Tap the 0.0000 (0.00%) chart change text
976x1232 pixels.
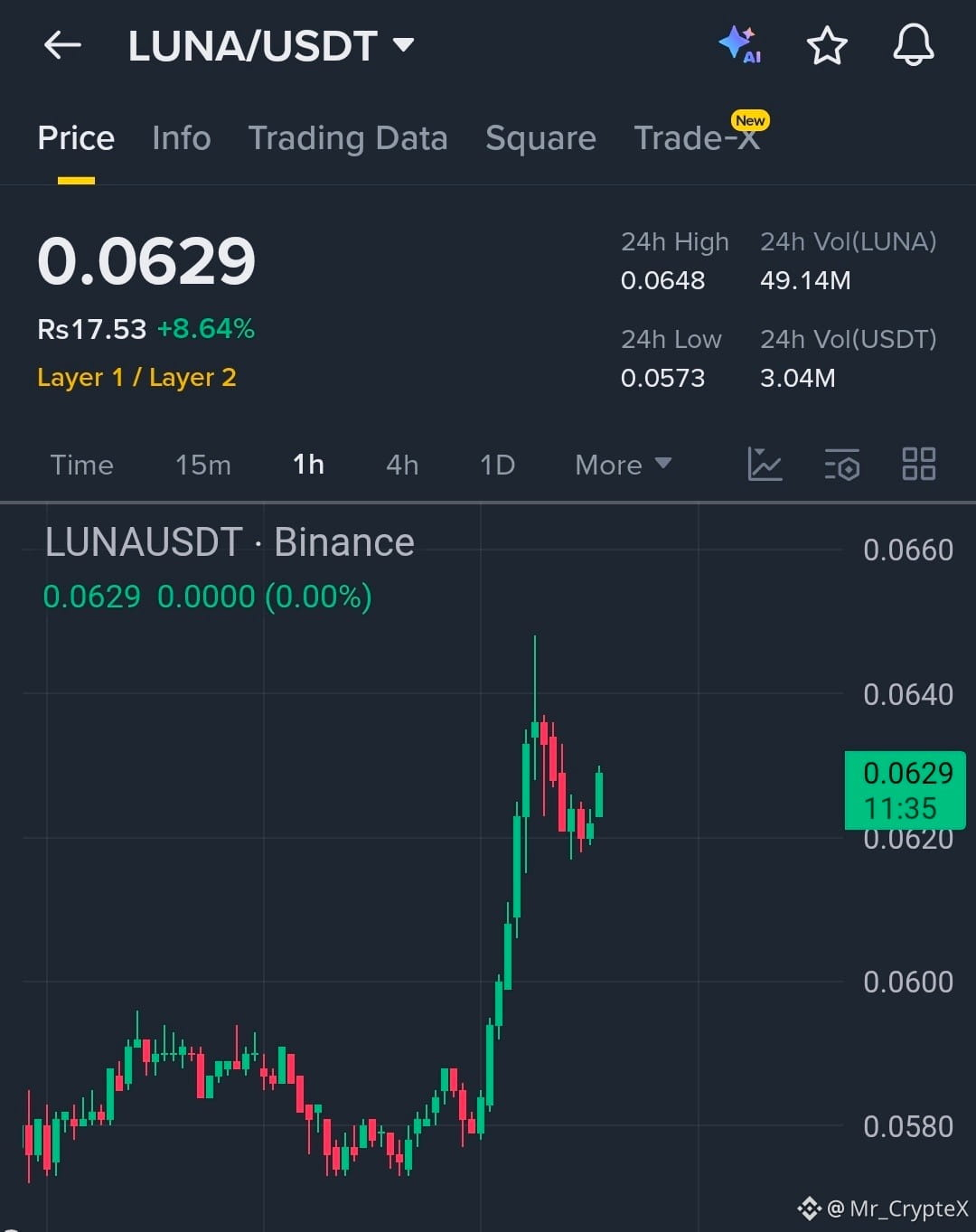(x=265, y=597)
